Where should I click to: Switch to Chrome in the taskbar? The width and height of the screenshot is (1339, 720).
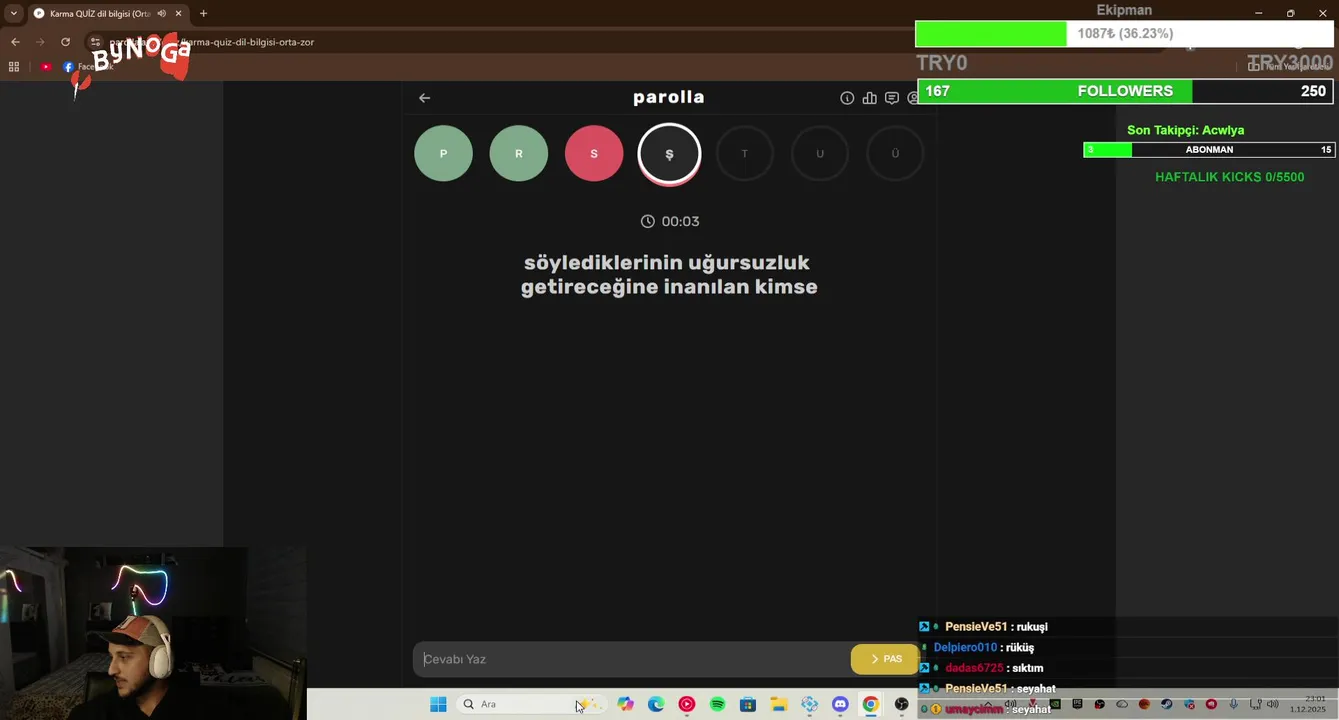(871, 704)
